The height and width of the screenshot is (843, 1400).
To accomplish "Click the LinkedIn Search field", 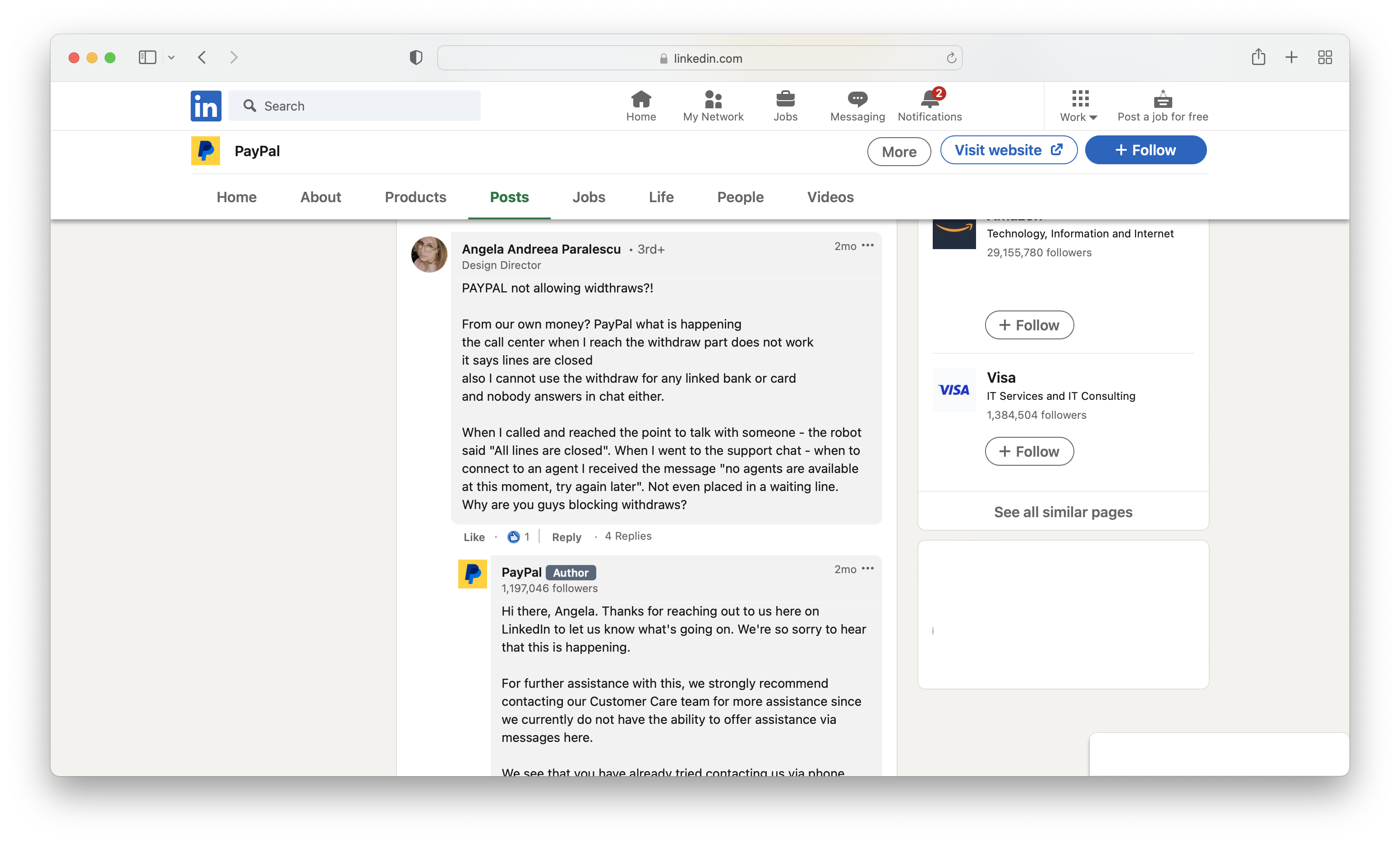I will [354, 106].
